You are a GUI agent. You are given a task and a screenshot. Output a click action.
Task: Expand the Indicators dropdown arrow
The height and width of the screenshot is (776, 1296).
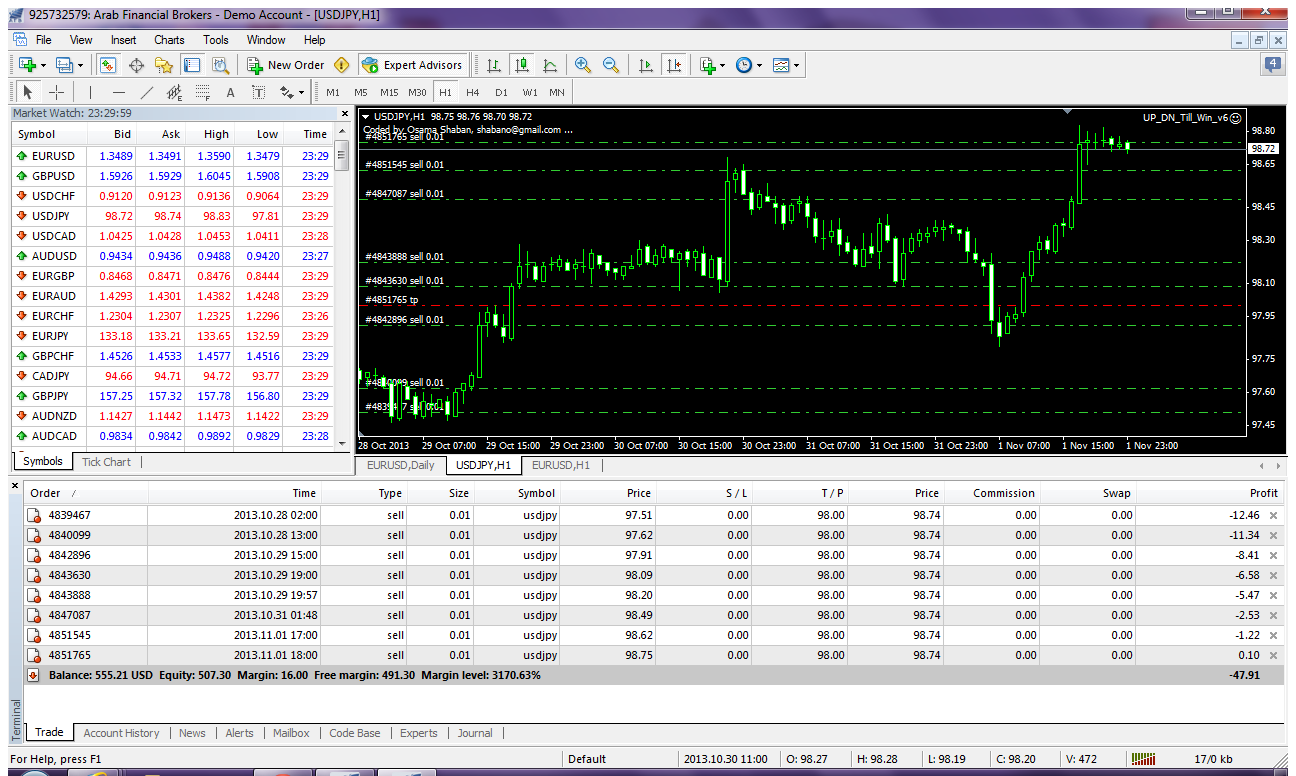pos(723,65)
